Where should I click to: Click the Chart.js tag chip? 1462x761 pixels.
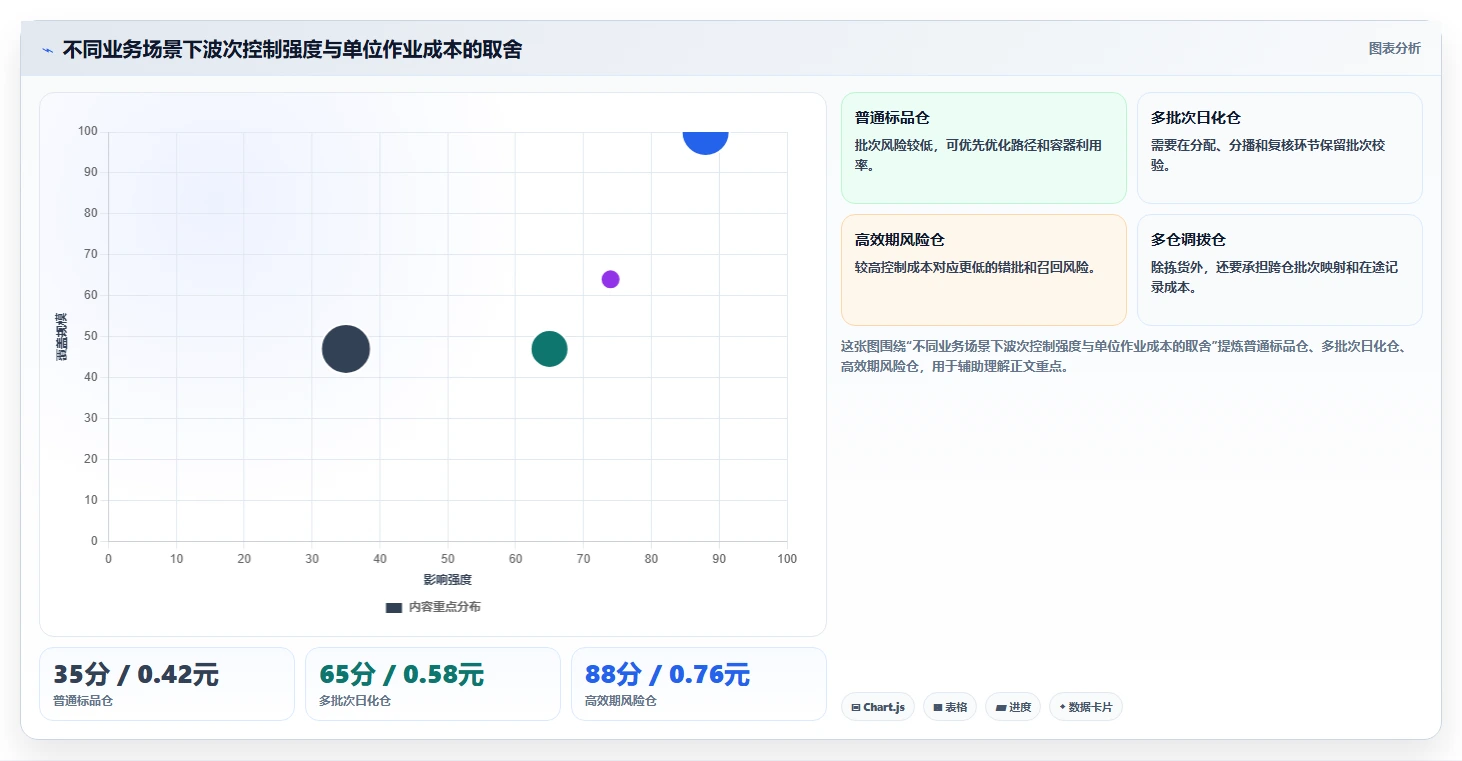point(878,707)
